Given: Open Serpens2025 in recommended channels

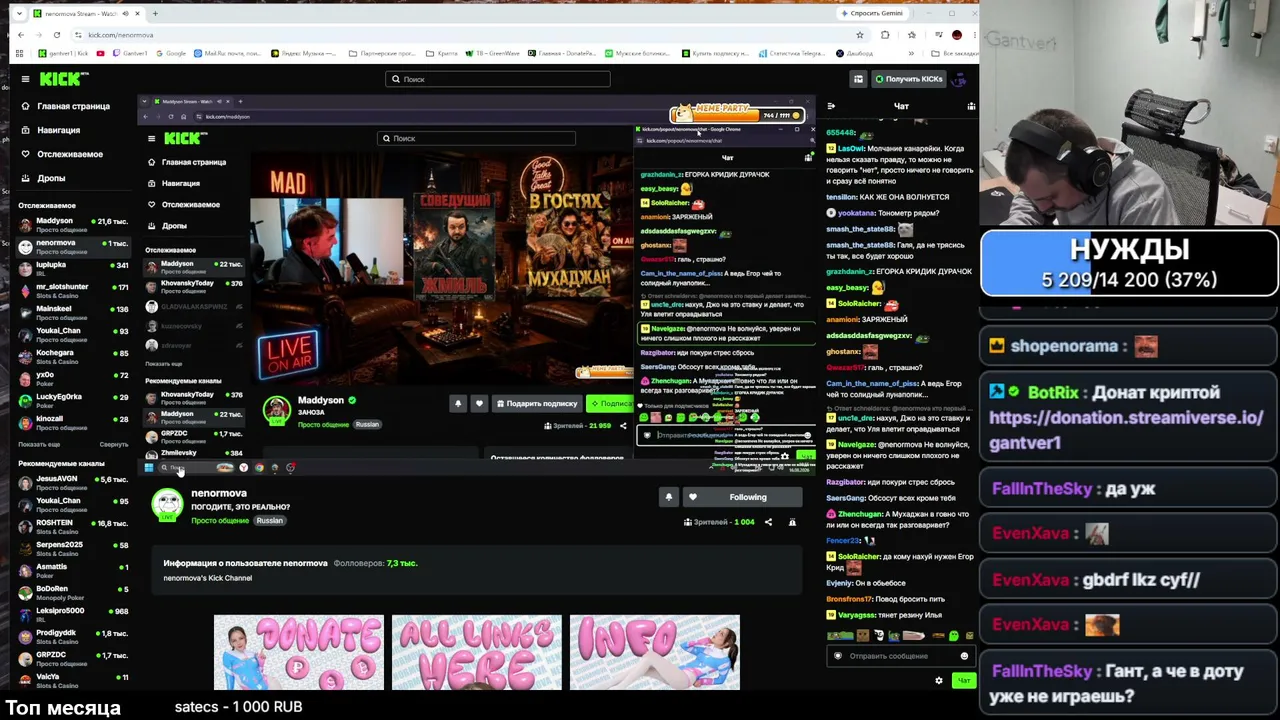Looking at the screenshot, I should (x=74, y=548).
